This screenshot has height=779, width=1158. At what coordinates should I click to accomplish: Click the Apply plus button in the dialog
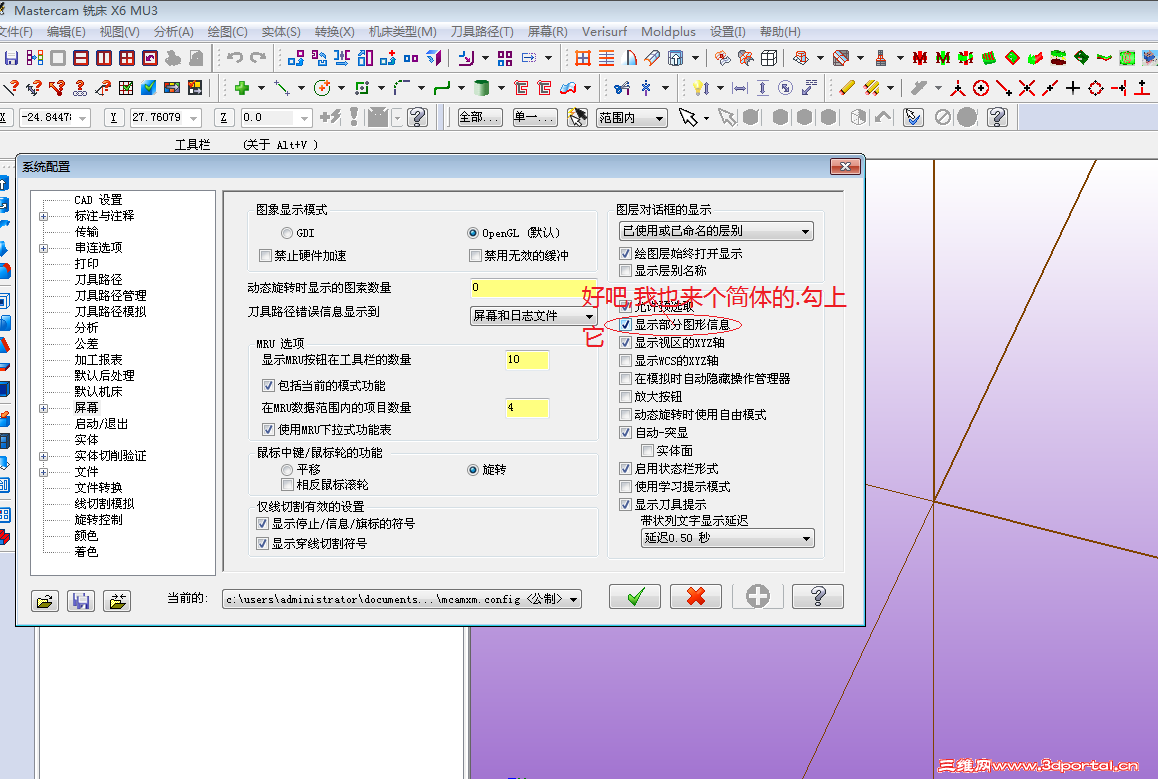pyautogui.click(x=757, y=597)
